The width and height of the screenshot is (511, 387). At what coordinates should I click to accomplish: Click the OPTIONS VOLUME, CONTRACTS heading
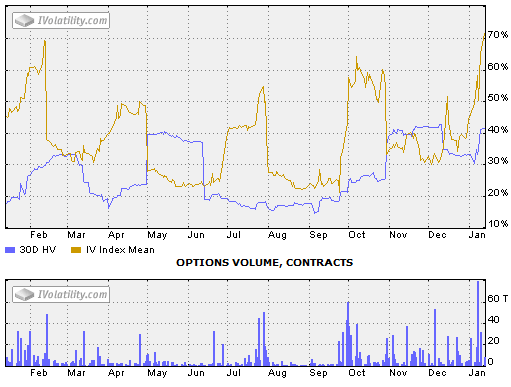tap(264, 263)
